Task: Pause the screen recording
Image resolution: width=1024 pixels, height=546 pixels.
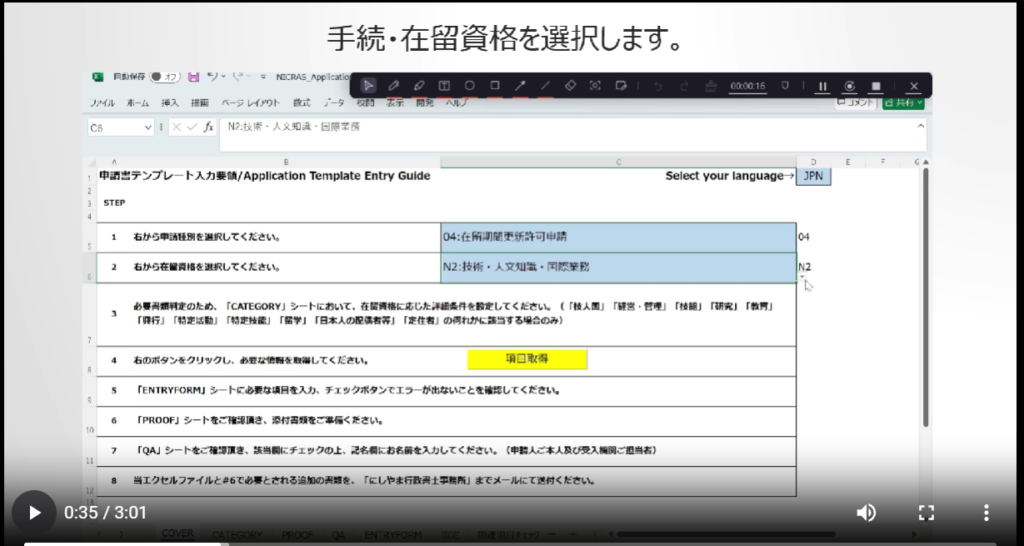Action: [x=823, y=86]
